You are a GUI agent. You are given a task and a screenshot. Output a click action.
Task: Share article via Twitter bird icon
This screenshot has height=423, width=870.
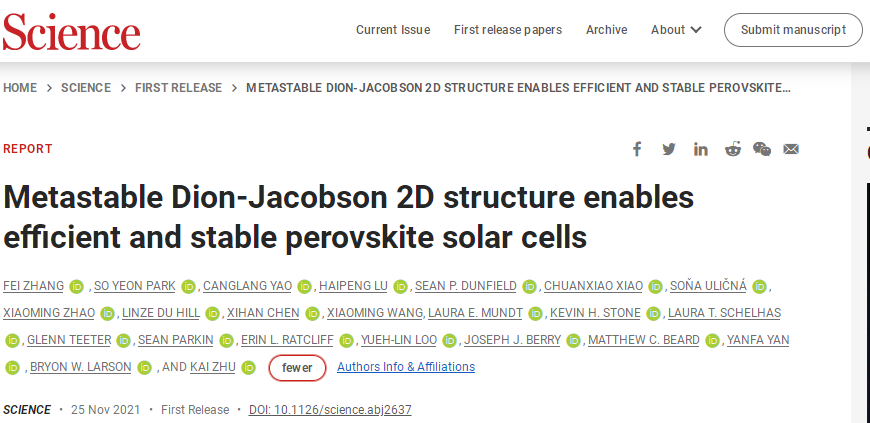(669, 149)
